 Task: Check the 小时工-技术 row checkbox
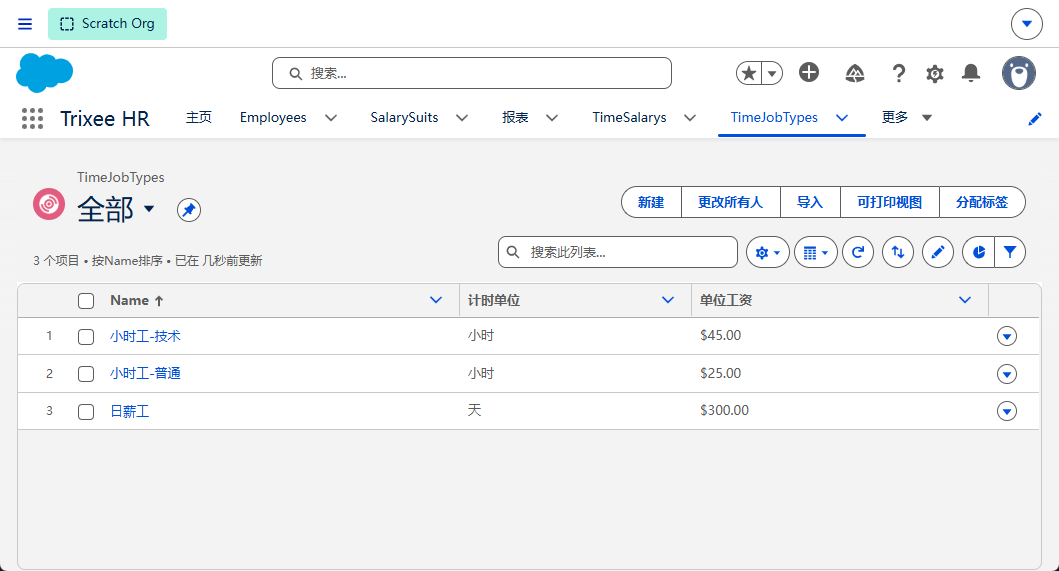point(86,337)
